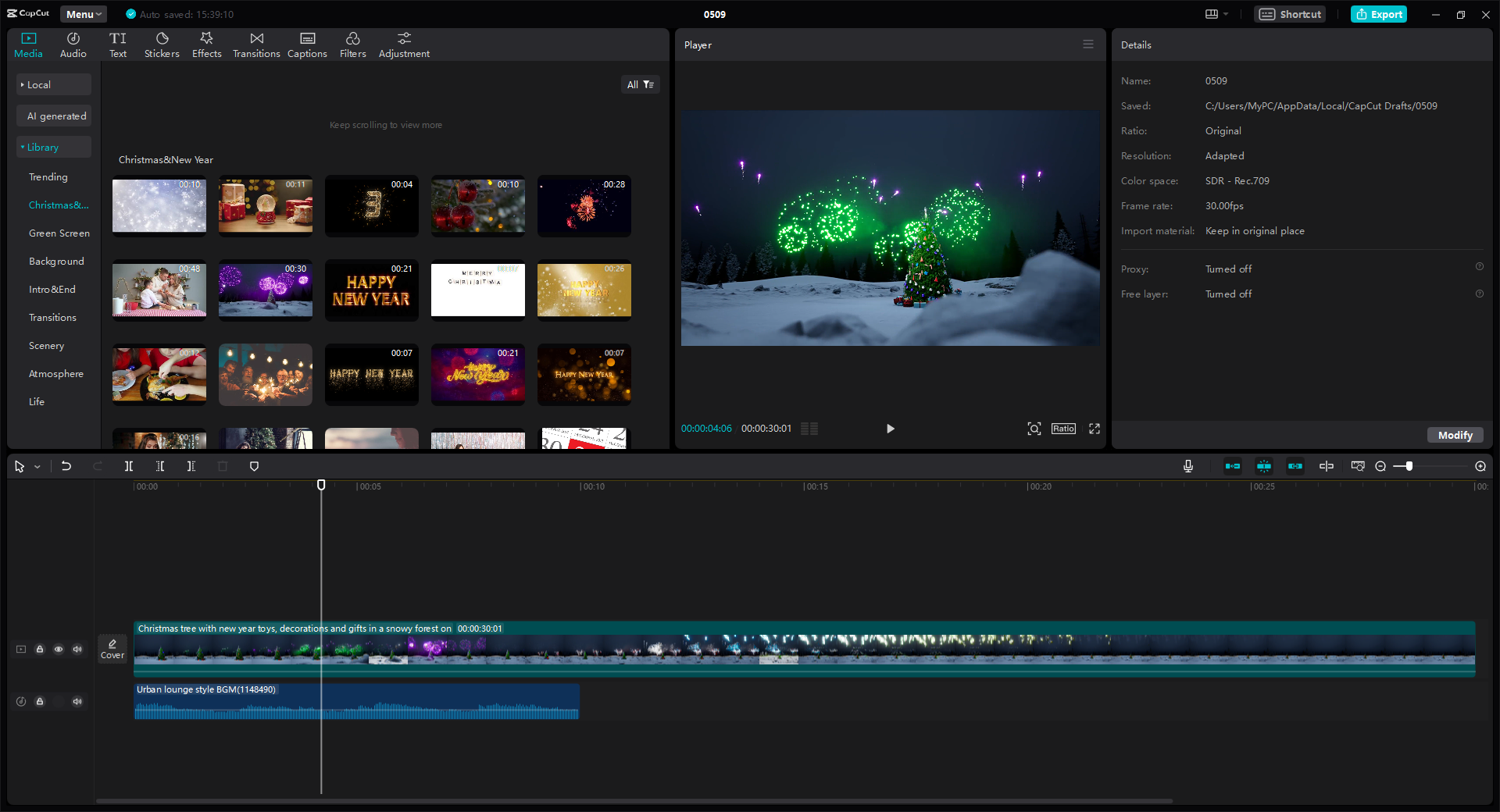Open the Menu dropdown
1500x812 pixels.
click(83, 13)
